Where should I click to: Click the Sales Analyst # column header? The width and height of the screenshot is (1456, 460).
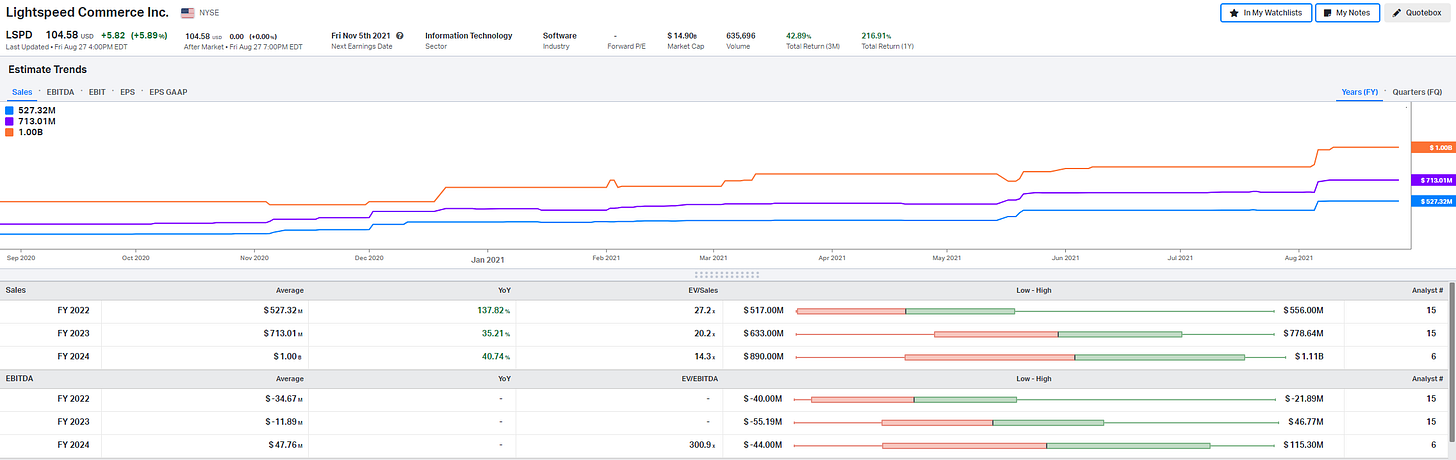click(1427, 291)
